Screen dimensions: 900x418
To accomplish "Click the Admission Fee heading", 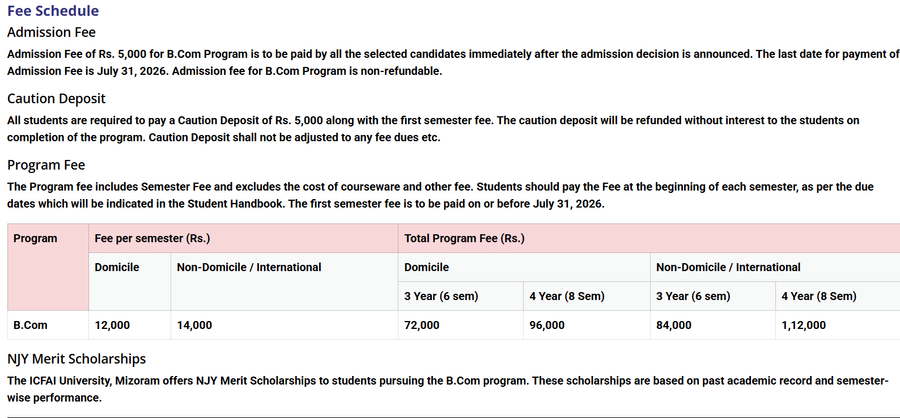I will [x=51, y=32].
